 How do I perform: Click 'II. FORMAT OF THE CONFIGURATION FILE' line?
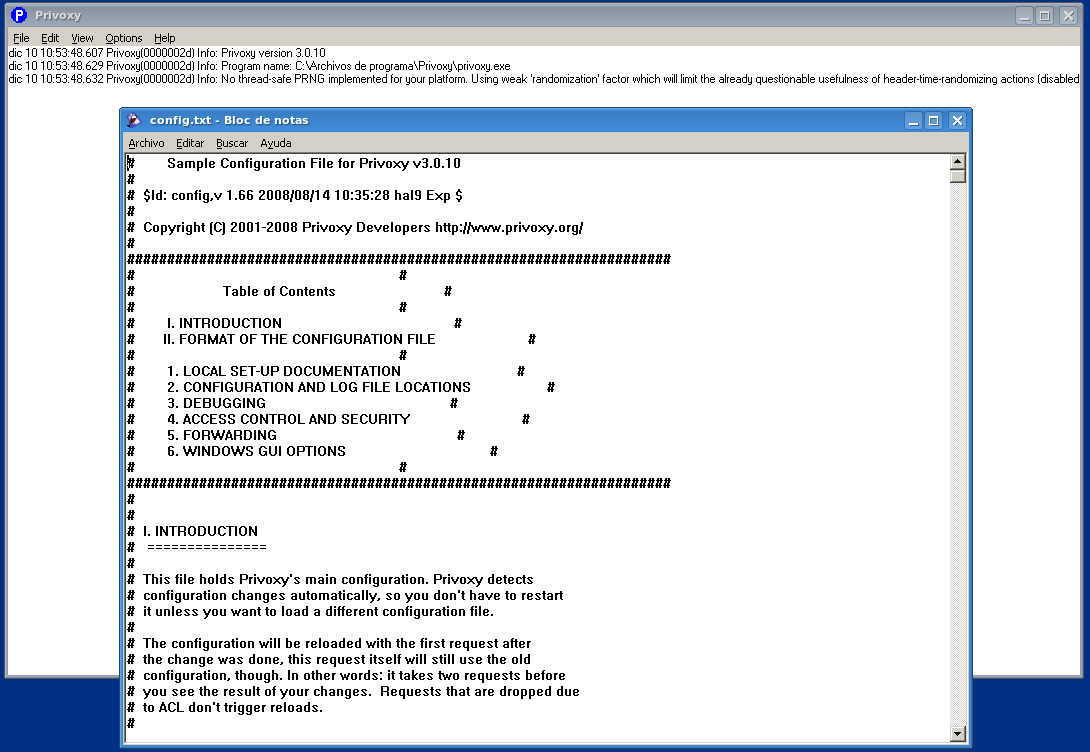click(299, 339)
